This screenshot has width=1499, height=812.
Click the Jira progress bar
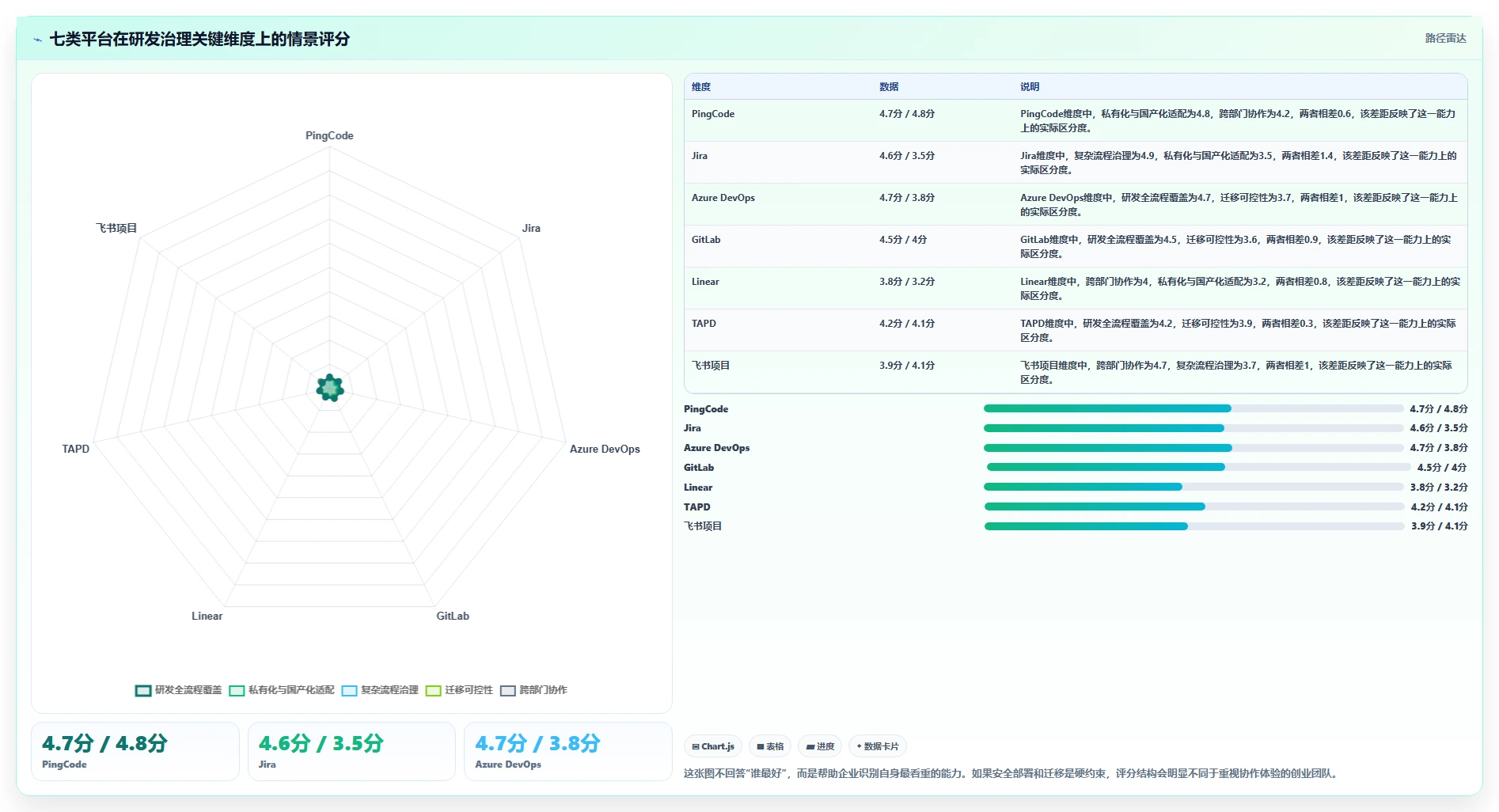[x=1194, y=428]
